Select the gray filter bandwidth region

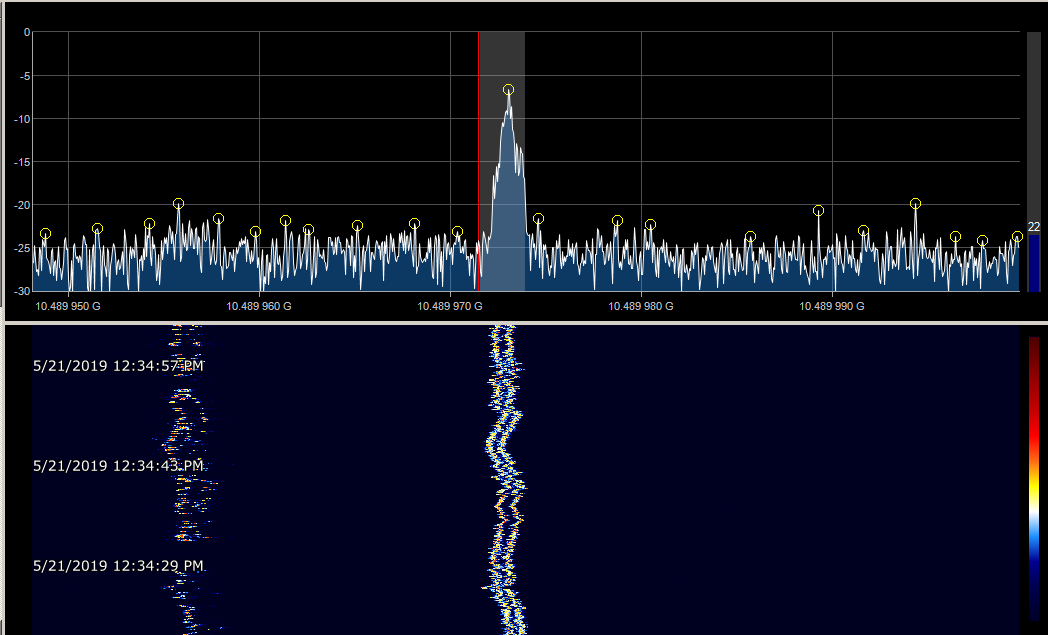(502, 161)
